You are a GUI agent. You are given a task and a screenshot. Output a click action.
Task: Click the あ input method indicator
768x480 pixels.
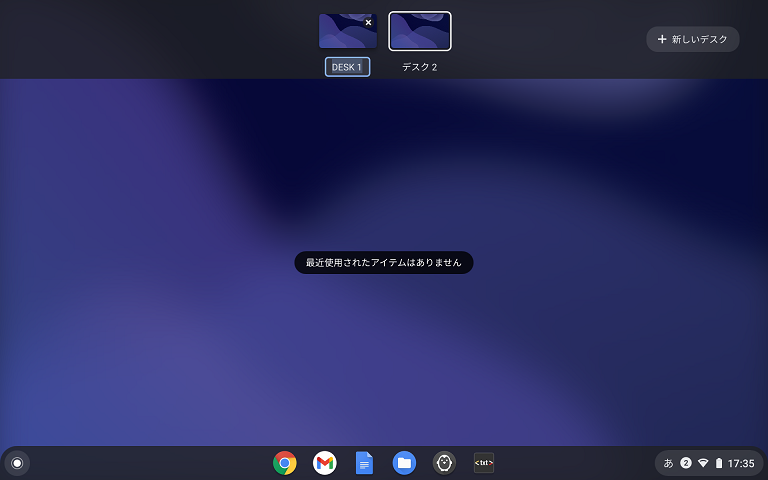[x=668, y=463]
